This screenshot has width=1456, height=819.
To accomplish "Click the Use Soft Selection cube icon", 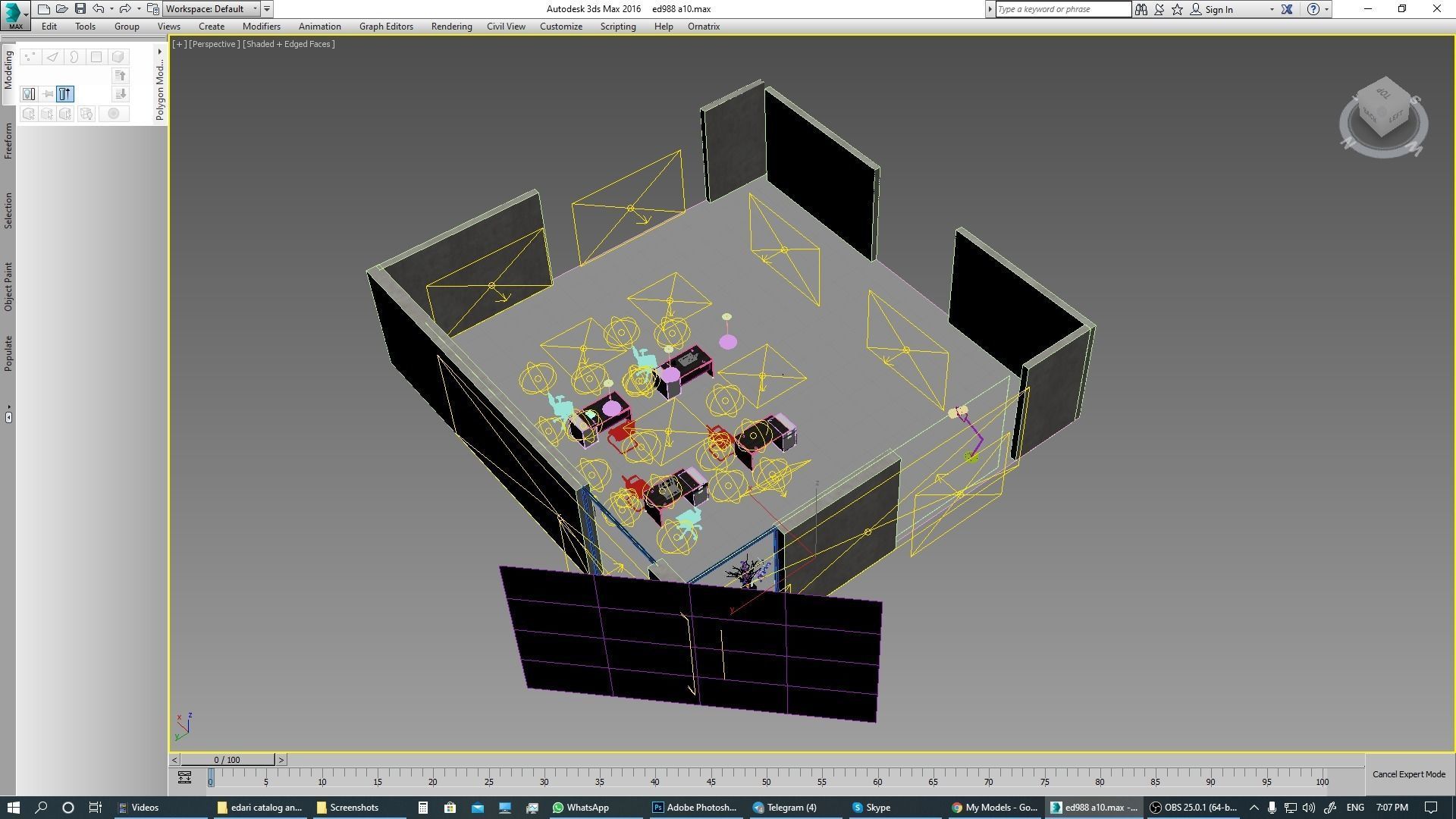I will (86, 114).
